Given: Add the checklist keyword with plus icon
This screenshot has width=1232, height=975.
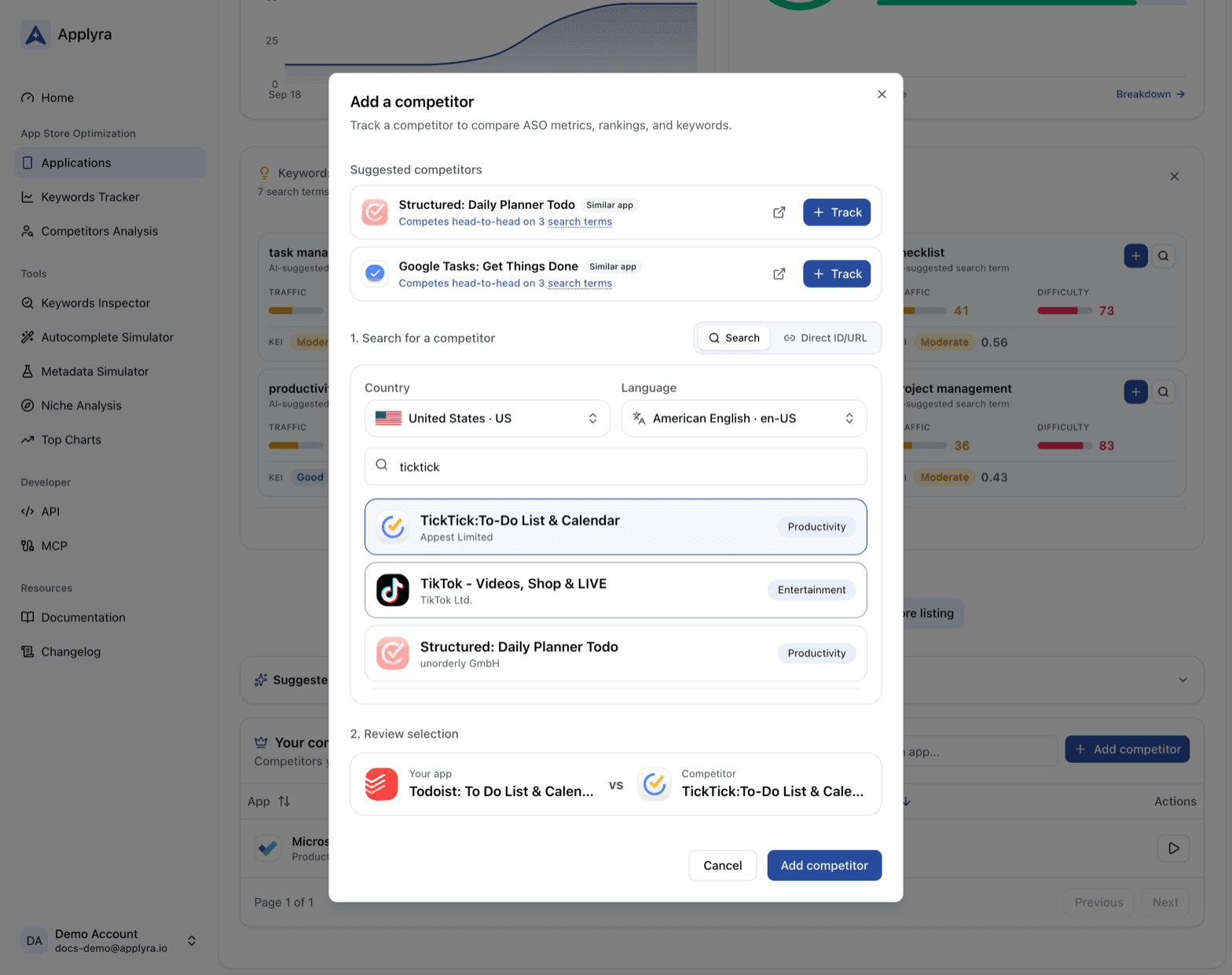Looking at the screenshot, I should (x=1136, y=256).
